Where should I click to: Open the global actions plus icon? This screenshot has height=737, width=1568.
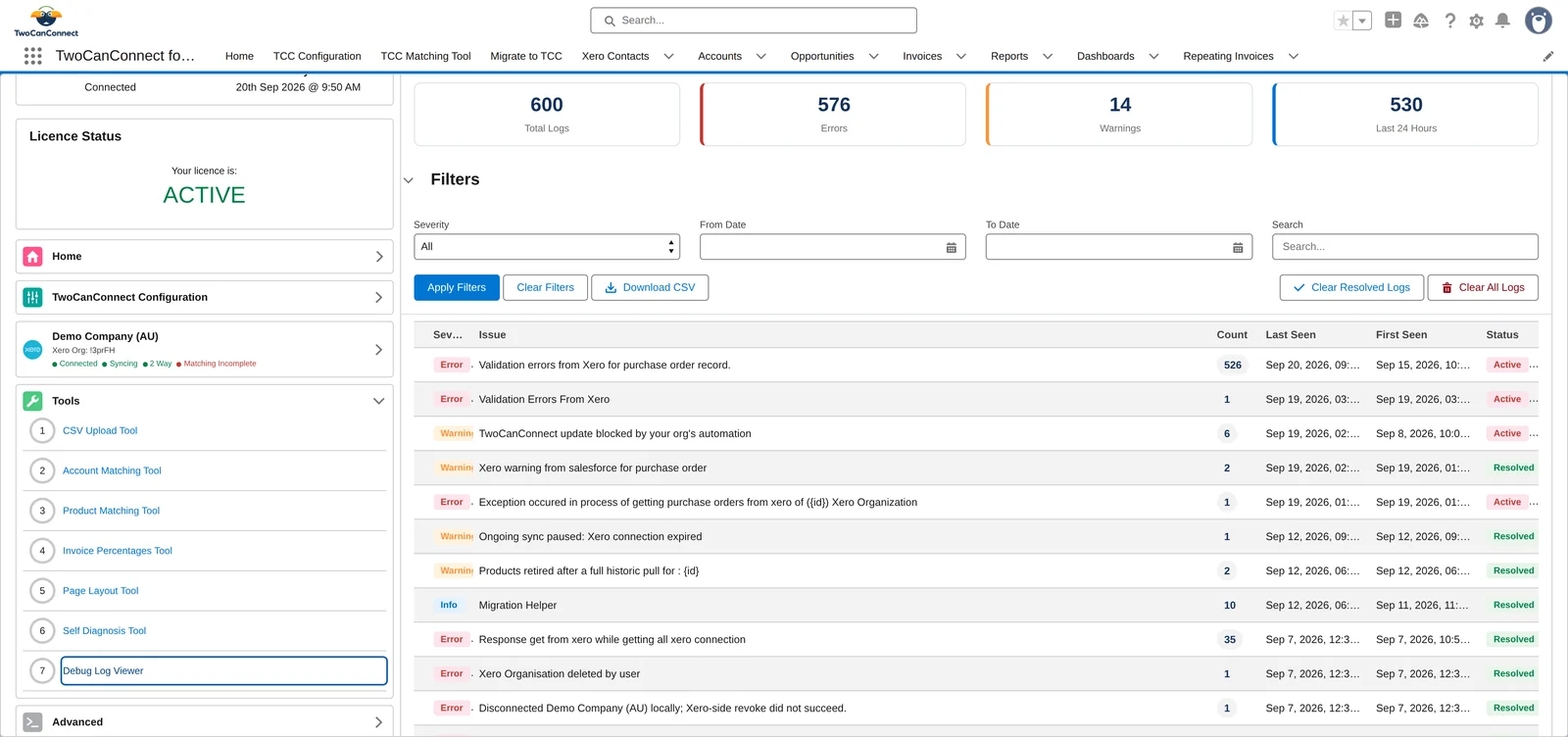click(1393, 20)
